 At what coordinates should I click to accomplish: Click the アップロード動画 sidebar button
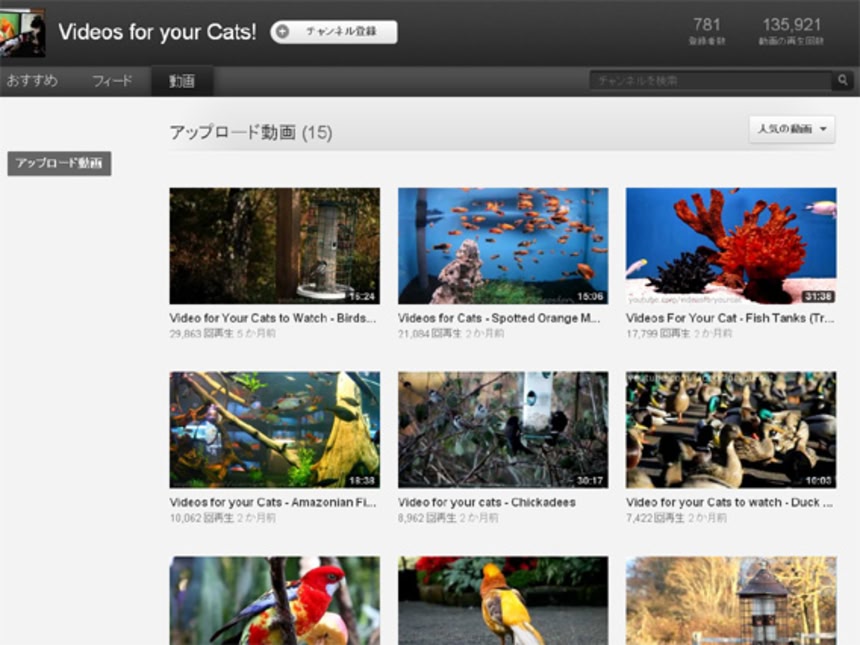[59, 164]
